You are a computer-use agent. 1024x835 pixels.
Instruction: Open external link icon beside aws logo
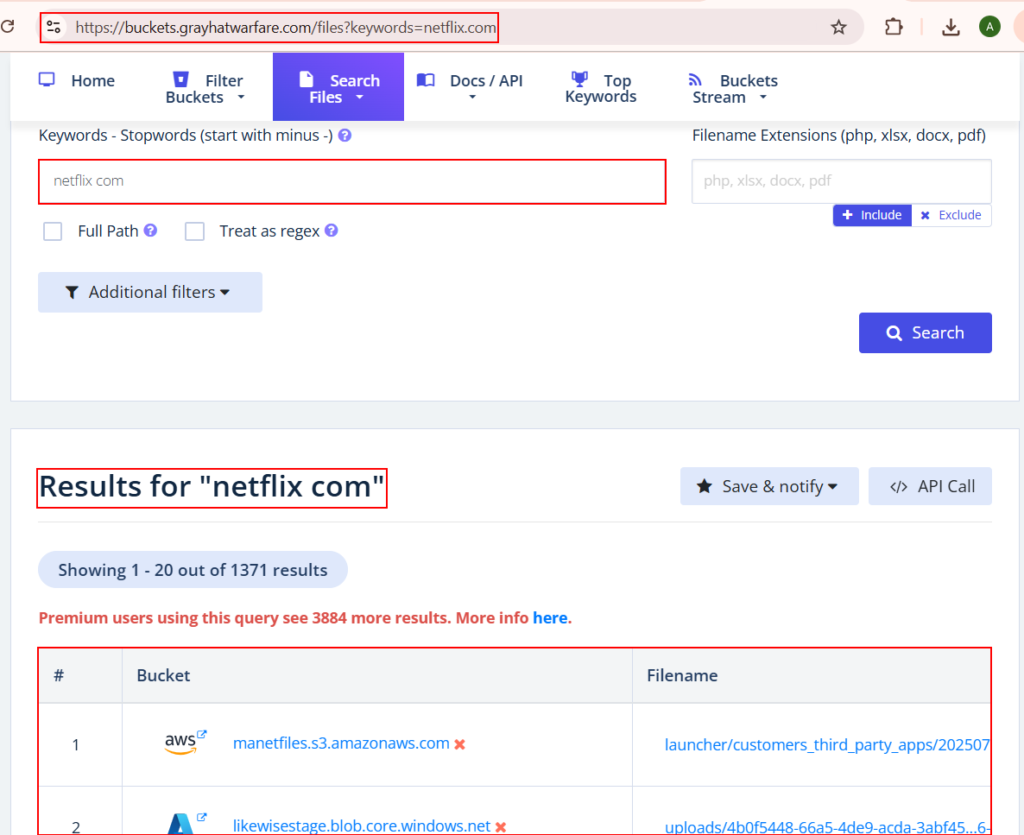click(x=202, y=734)
